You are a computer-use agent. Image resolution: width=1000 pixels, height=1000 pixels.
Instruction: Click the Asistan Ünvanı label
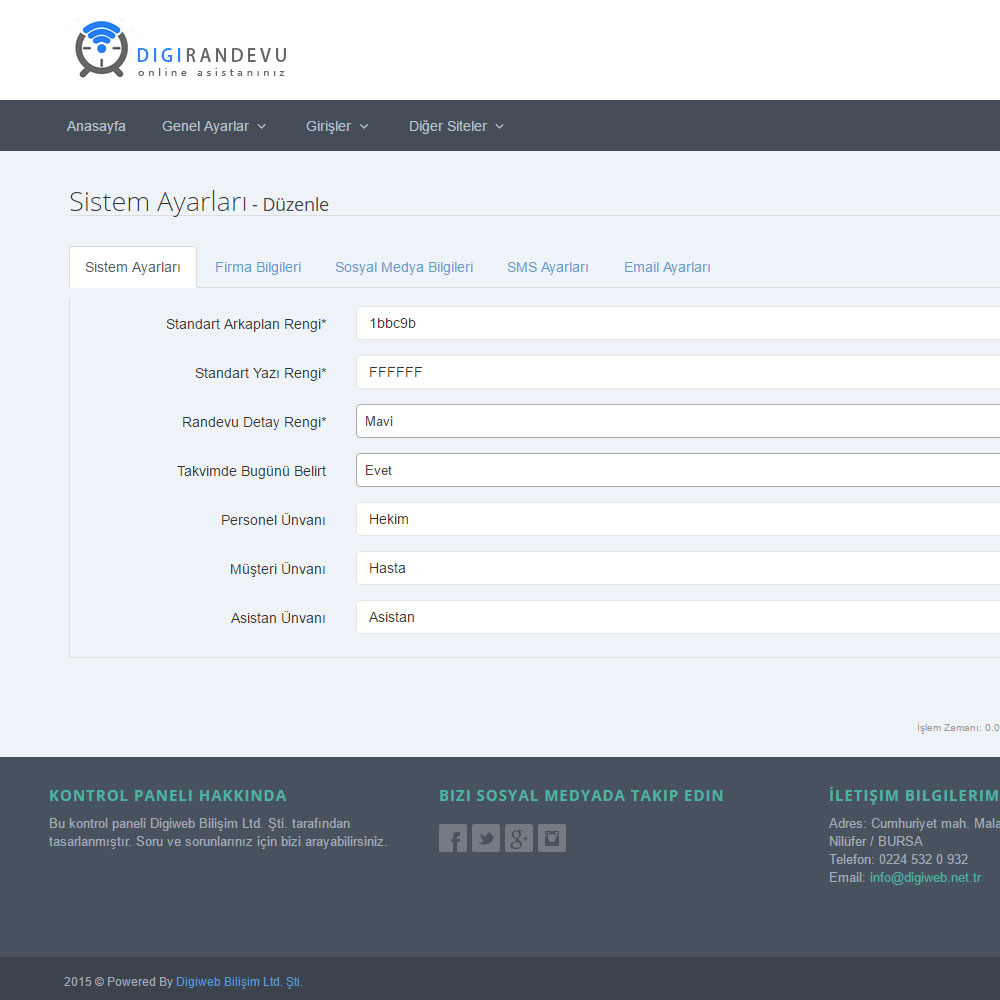278,618
